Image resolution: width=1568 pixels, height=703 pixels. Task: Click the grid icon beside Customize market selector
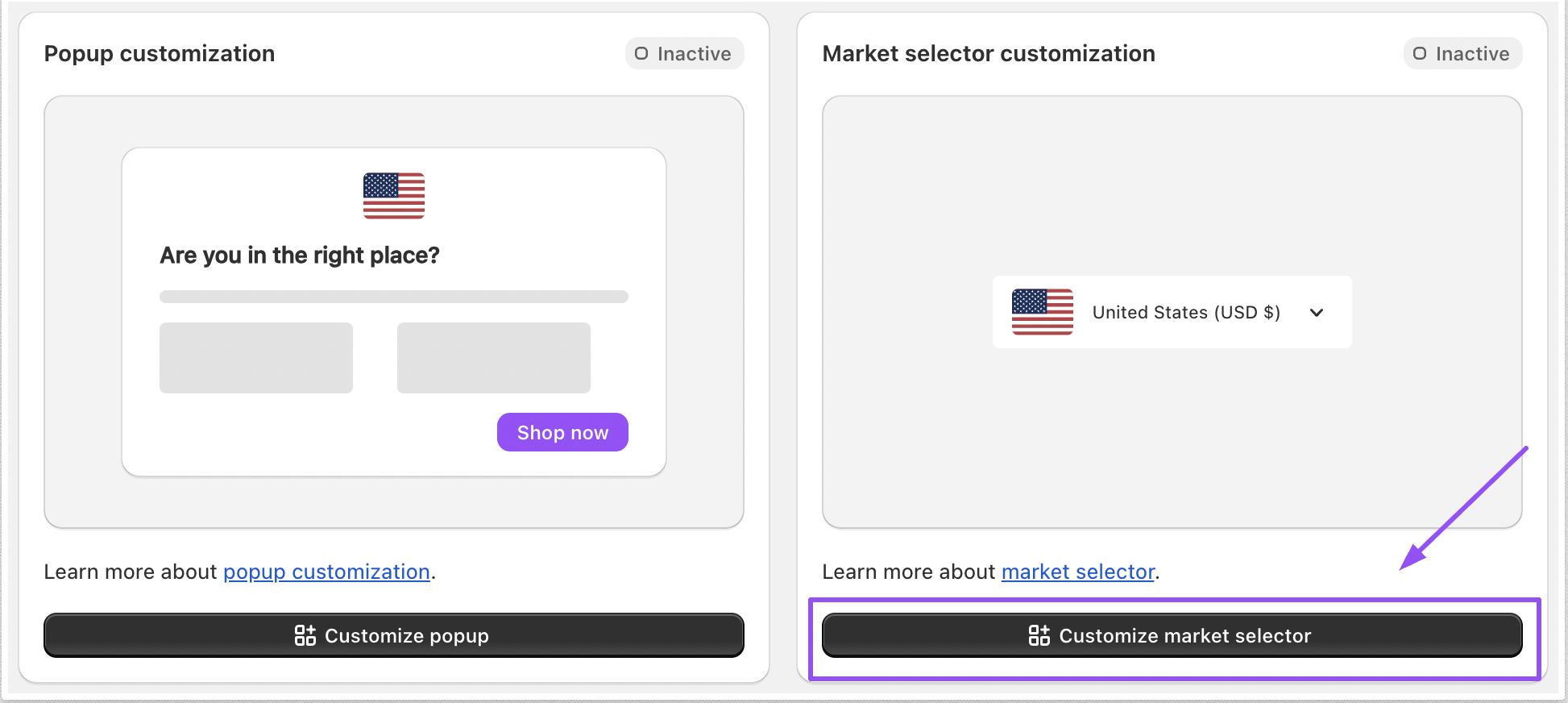pos(1039,635)
